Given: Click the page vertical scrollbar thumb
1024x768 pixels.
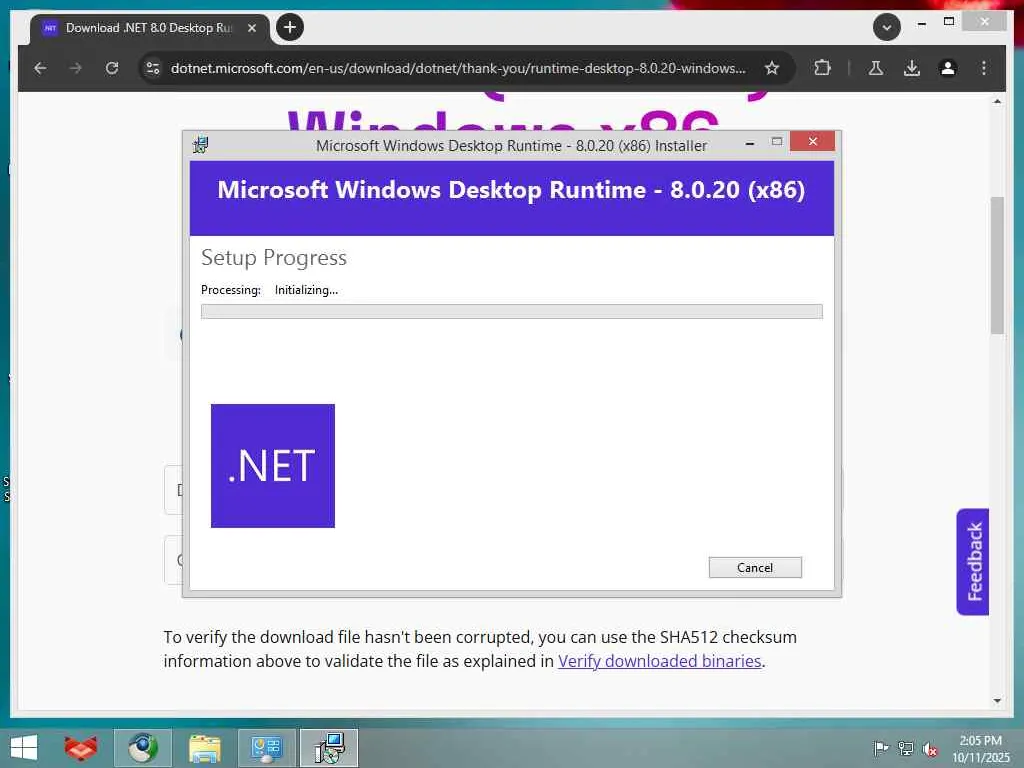Looking at the screenshot, I should (997, 265).
